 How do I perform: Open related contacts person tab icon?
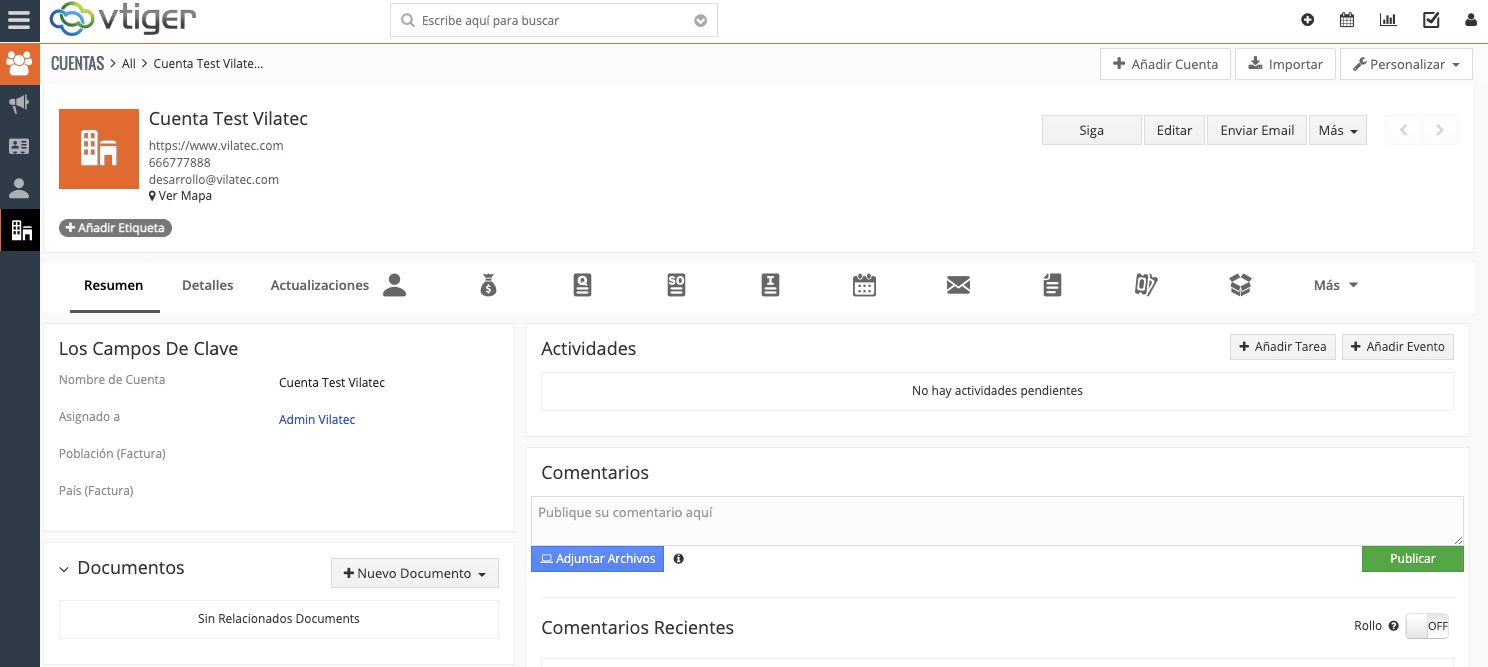(x=395, y=286)
